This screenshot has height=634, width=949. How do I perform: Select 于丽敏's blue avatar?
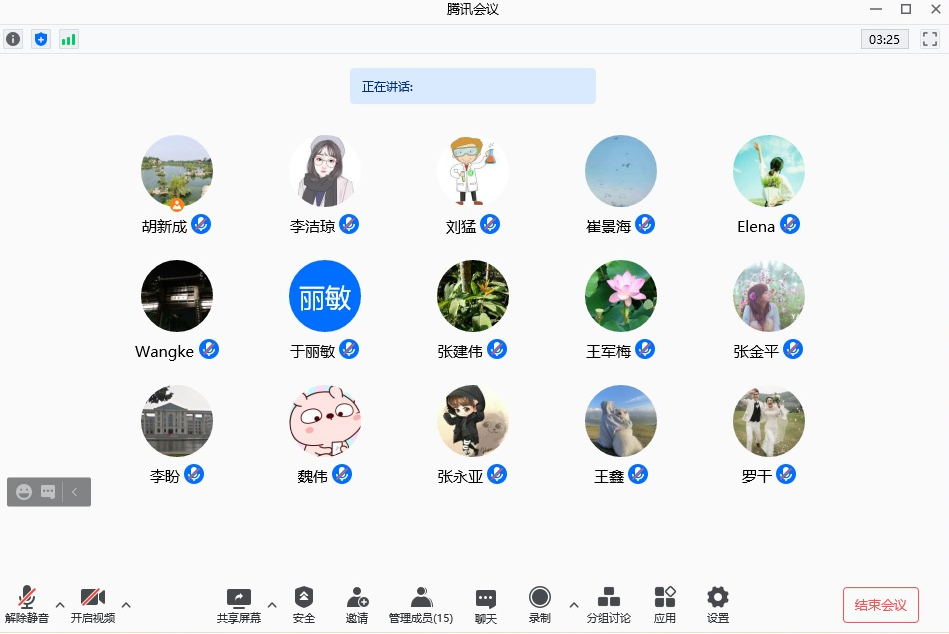click(325, 296)
